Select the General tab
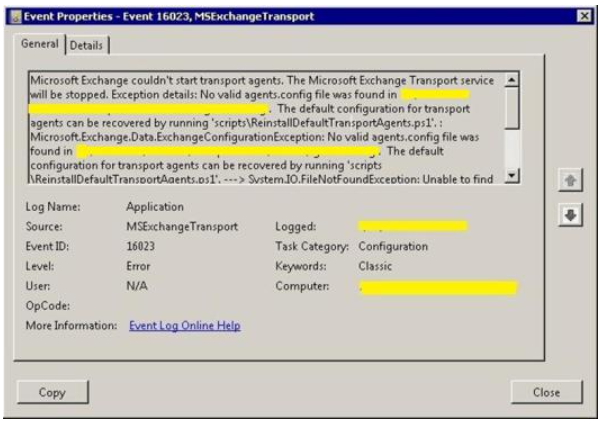 pyautogui.click(x=40, y=44)
